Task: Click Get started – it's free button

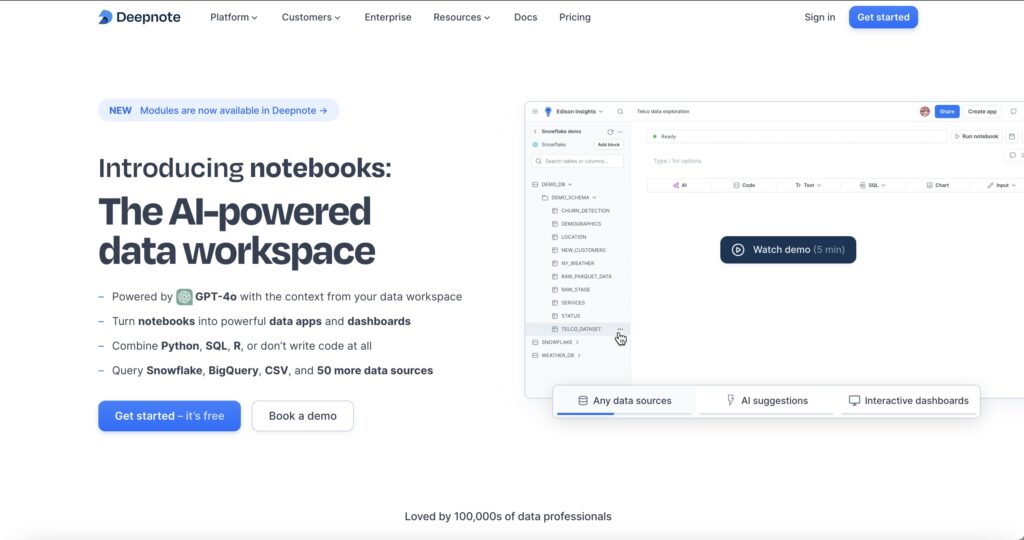Action: [170, 416]
